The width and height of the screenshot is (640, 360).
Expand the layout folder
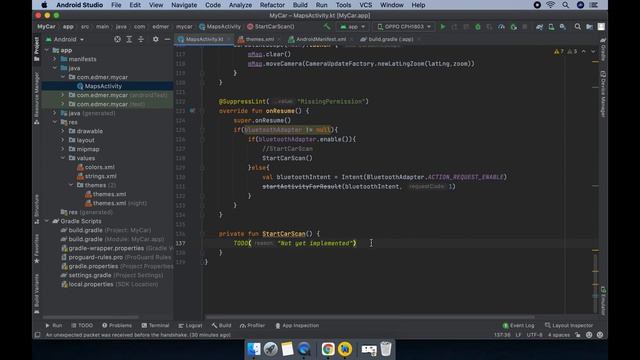[63, 140]
